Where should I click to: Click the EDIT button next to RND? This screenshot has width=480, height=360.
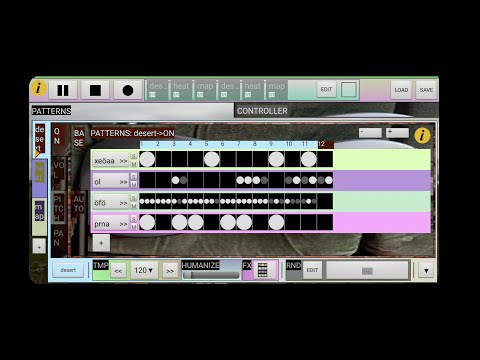point(312,270)
